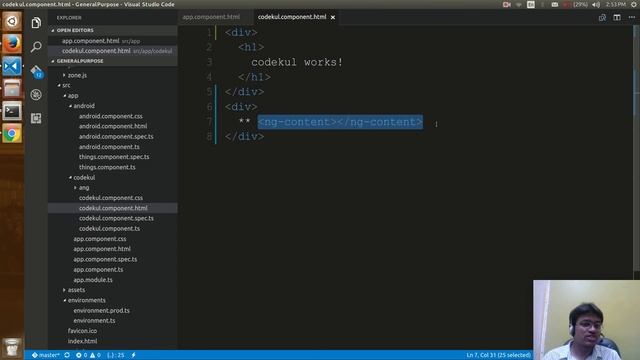The width and height of the screenshot is (640, 360).
Task: Open app.component.css in tree
Action: tap(100, 239)
